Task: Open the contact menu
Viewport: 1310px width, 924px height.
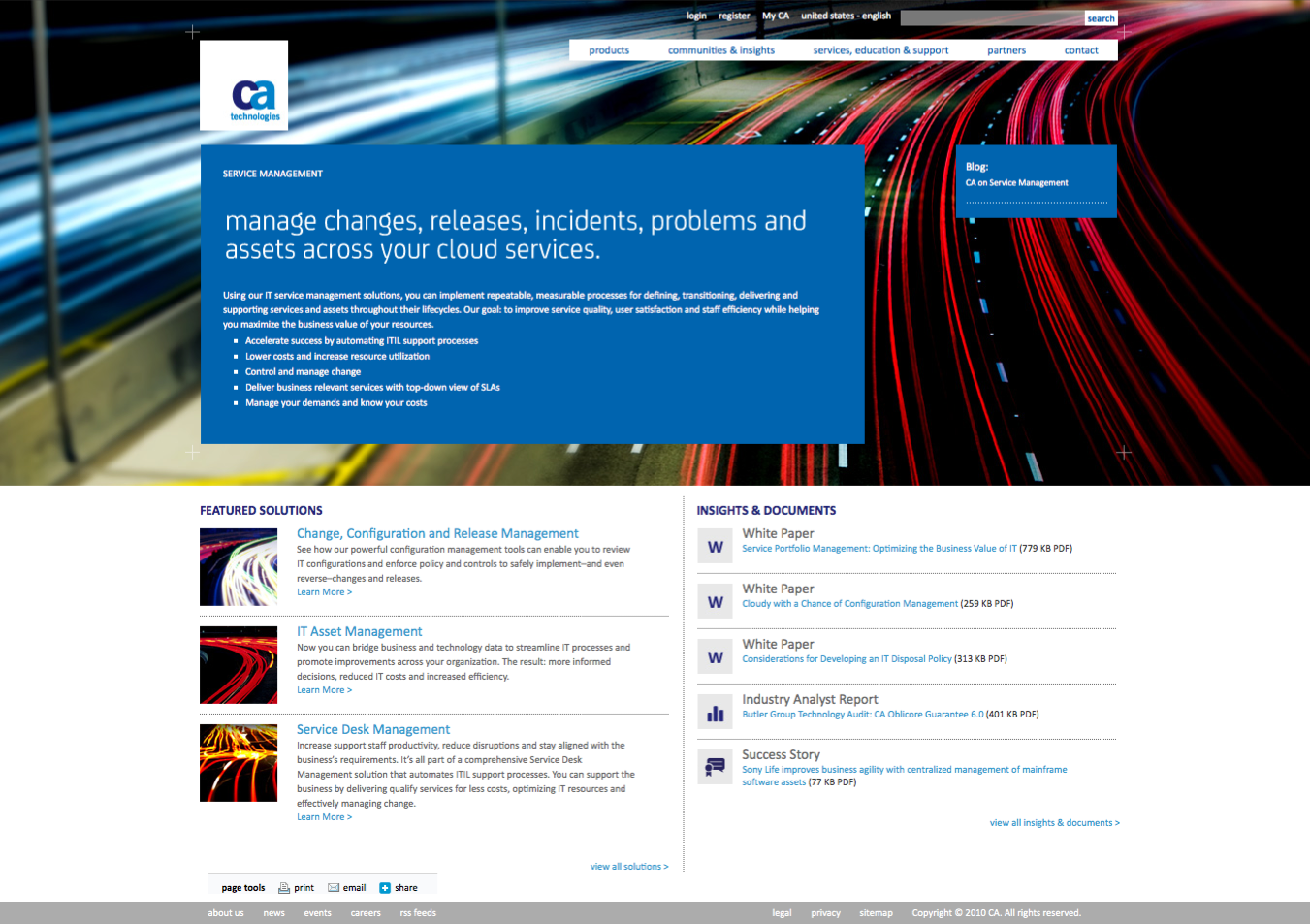Action: coord(1081,50)
